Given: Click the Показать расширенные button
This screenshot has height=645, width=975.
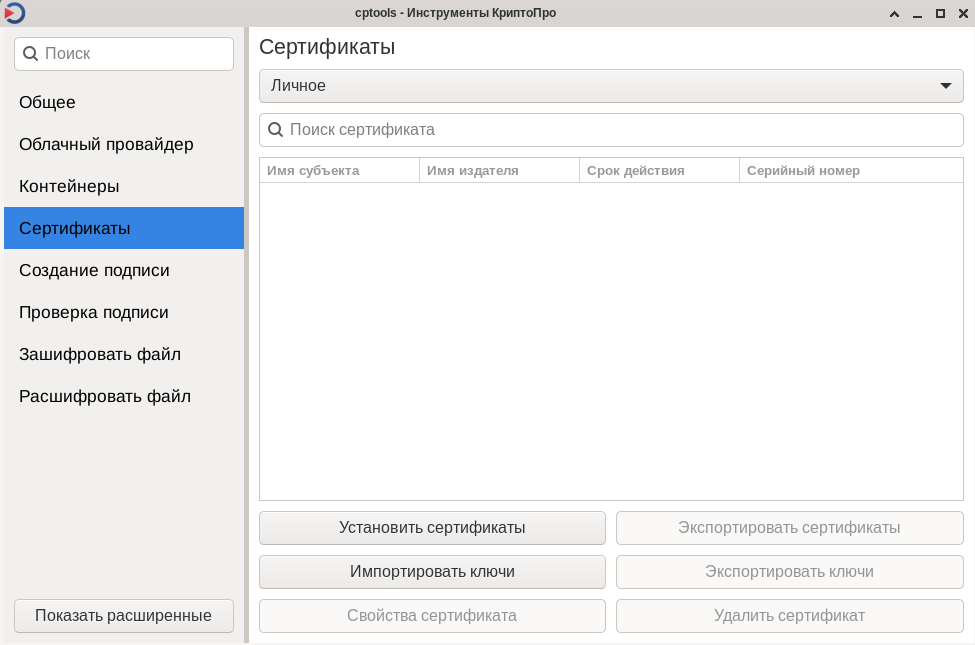Looking at the screenshot, I should [x=124, y=616].
